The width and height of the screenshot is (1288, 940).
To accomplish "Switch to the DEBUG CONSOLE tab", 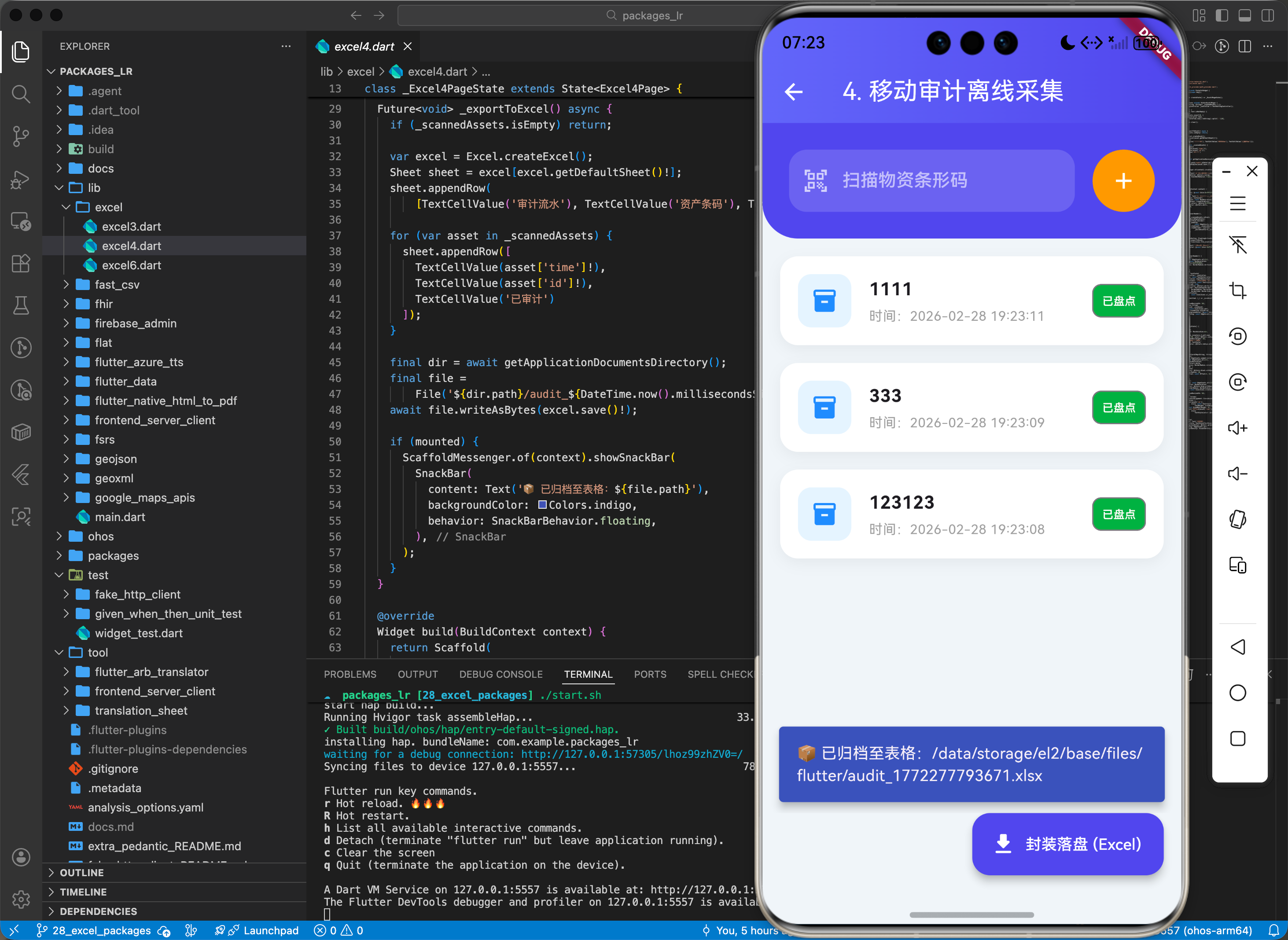I will pos(500,674).
